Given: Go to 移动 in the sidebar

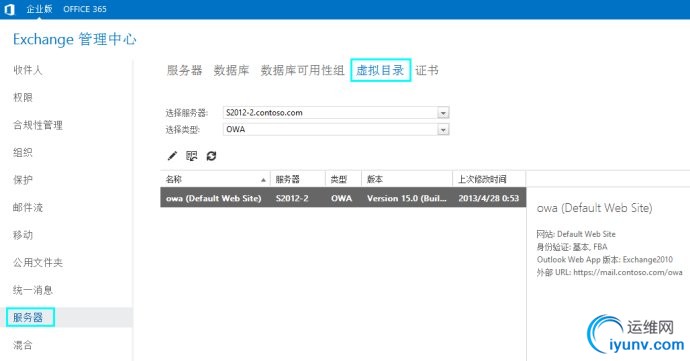Looking at the screenshot, I should 23,235.
